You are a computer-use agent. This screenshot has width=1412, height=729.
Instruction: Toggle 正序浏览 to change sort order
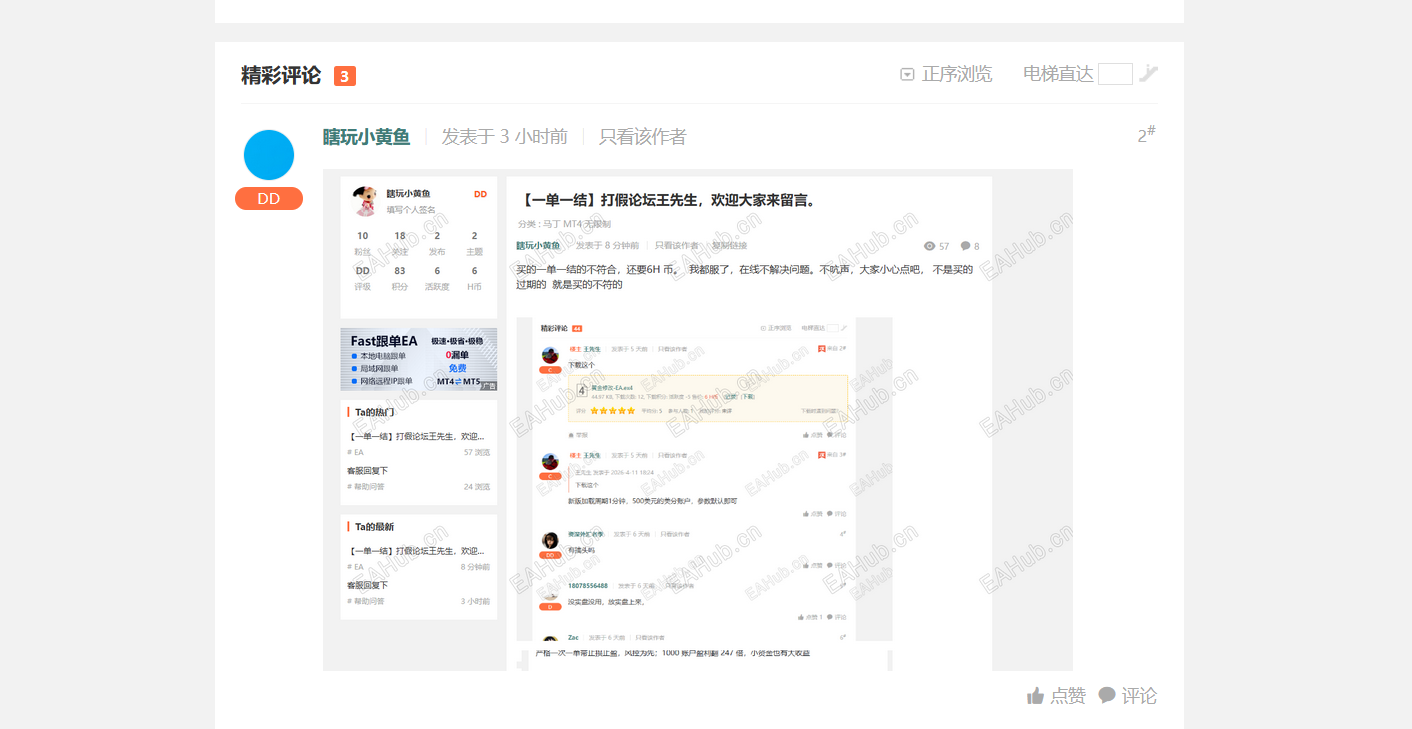click(x=954, y=73)
